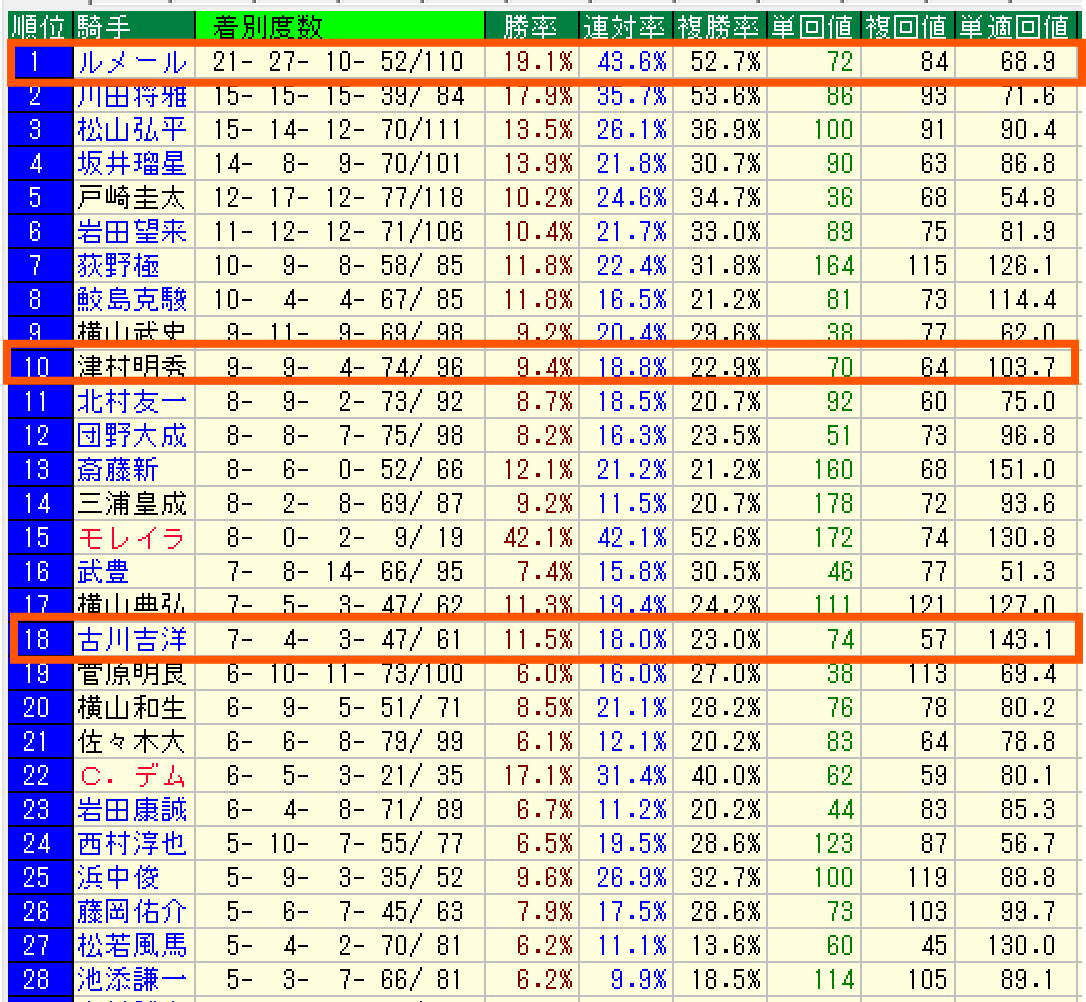Select jockey 松山弘平 link
1086x1002 pixels.
[132, 130]
